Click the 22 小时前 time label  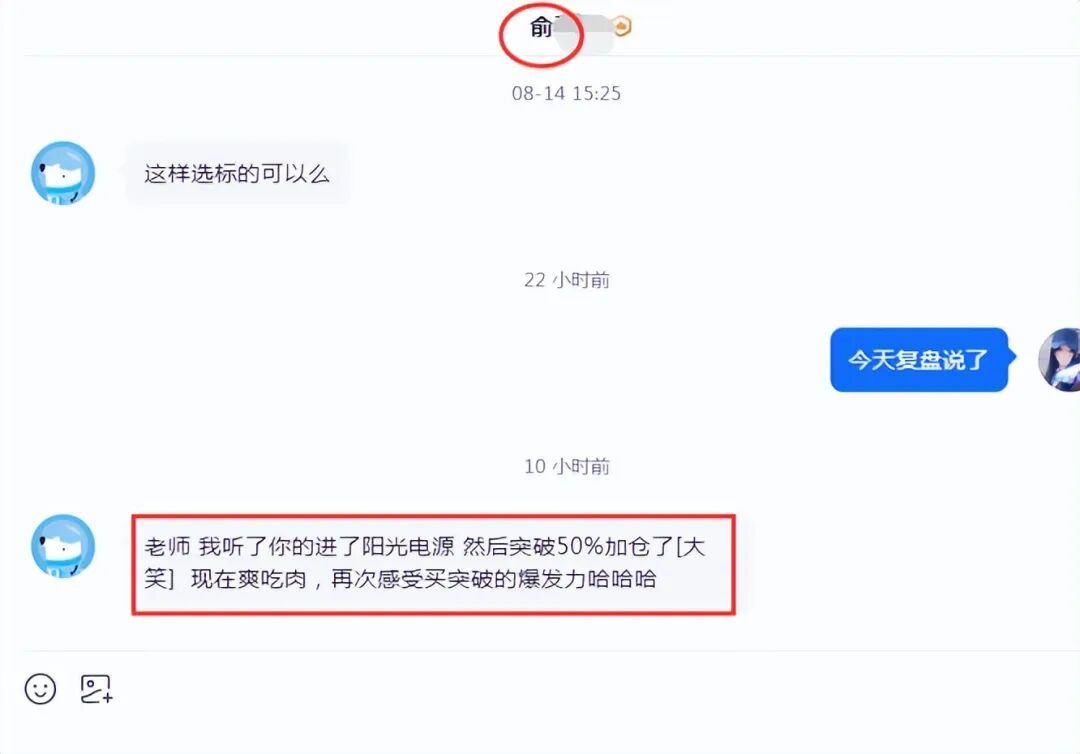[566, 280]
